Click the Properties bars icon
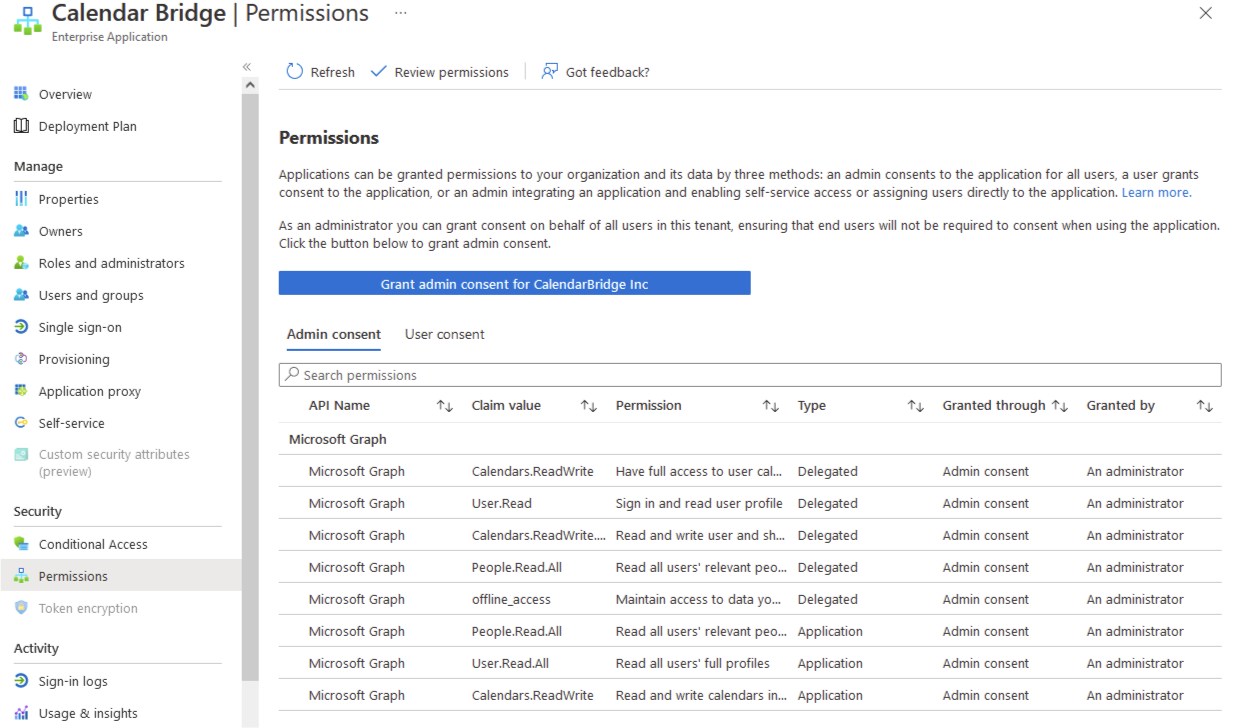This screenshot has height=728, width=1239. coord(21,199)
